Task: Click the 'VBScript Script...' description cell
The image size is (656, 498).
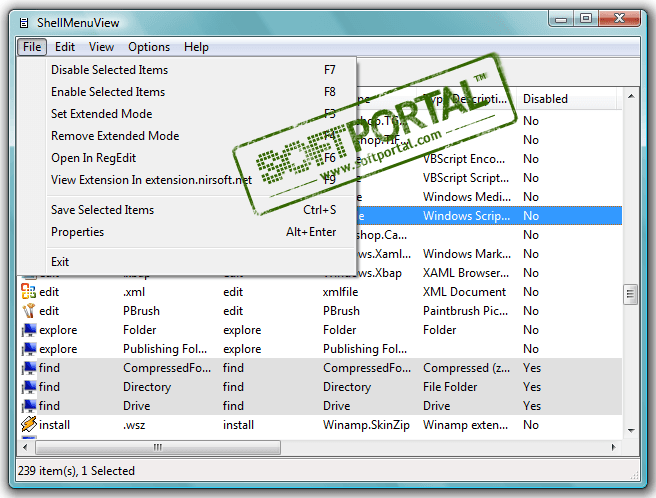Action: coord(466,178)
